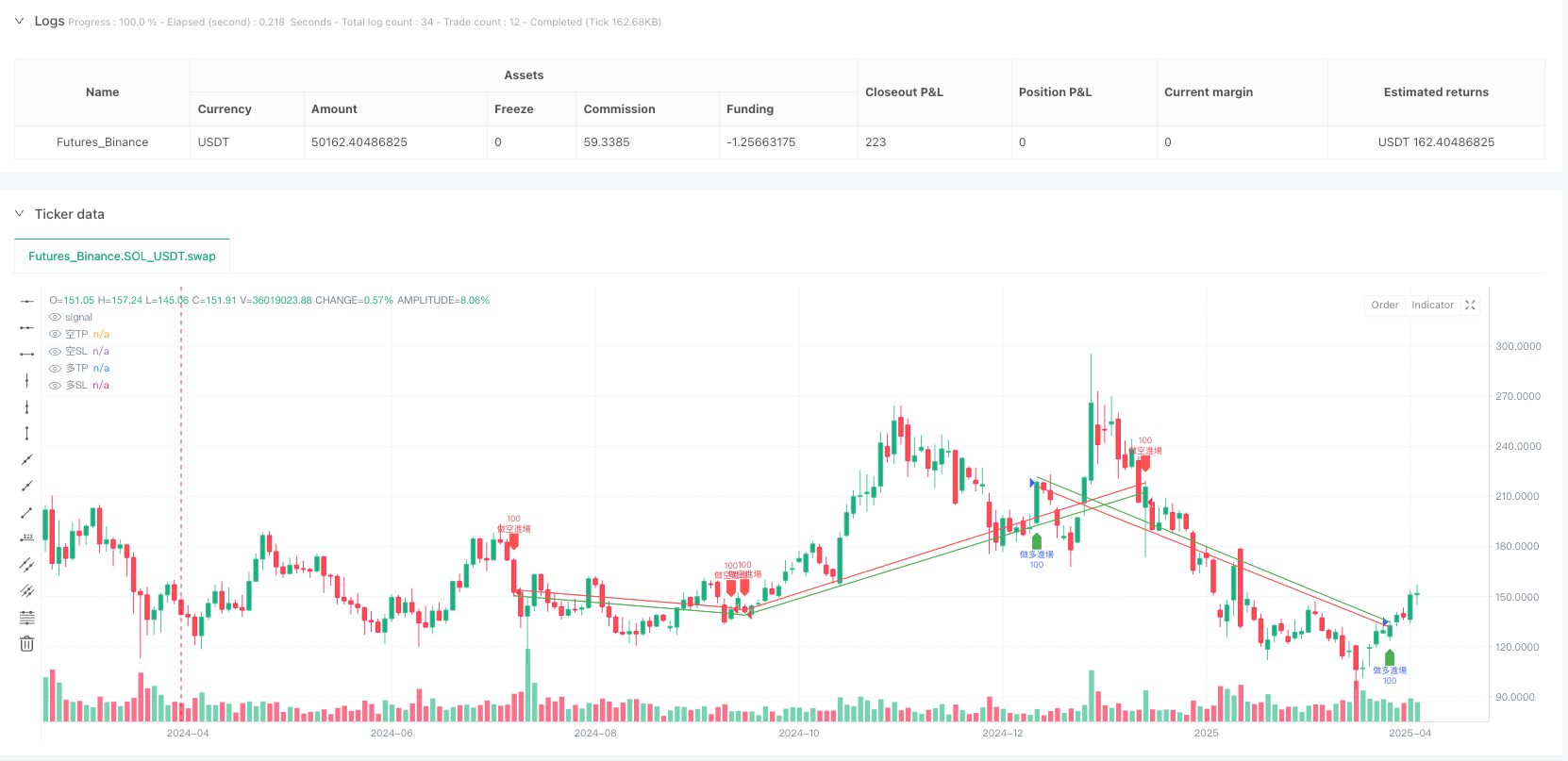Screen dimensions: 1568x761
Task: Click the OHLC values readout line
Action: 269,300
